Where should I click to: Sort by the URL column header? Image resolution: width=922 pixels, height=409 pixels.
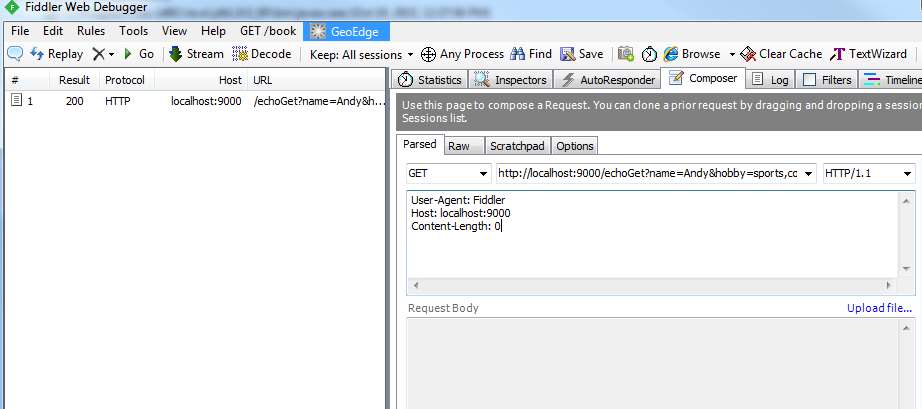tap(316, 80)
